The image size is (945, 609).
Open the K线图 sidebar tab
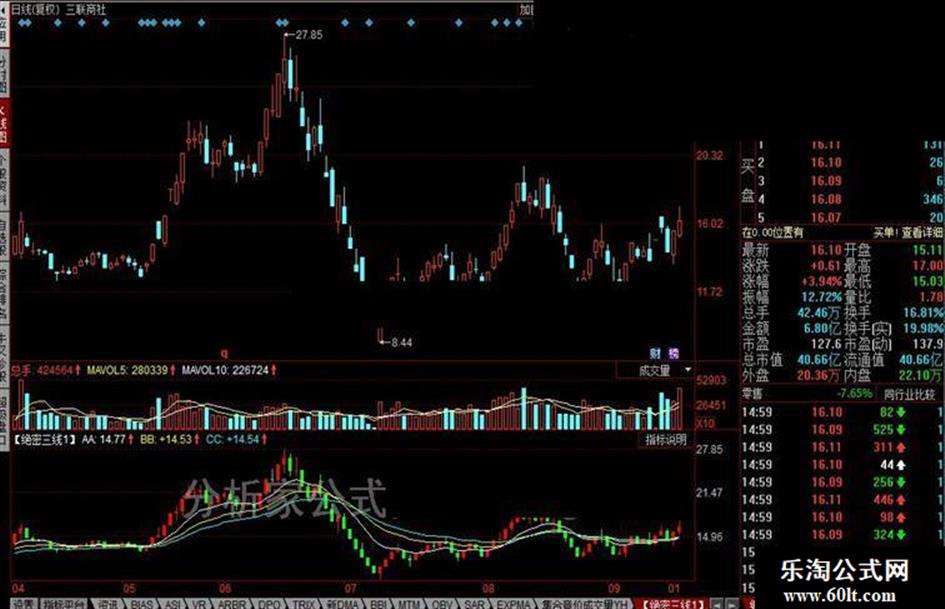pos(4,124)
